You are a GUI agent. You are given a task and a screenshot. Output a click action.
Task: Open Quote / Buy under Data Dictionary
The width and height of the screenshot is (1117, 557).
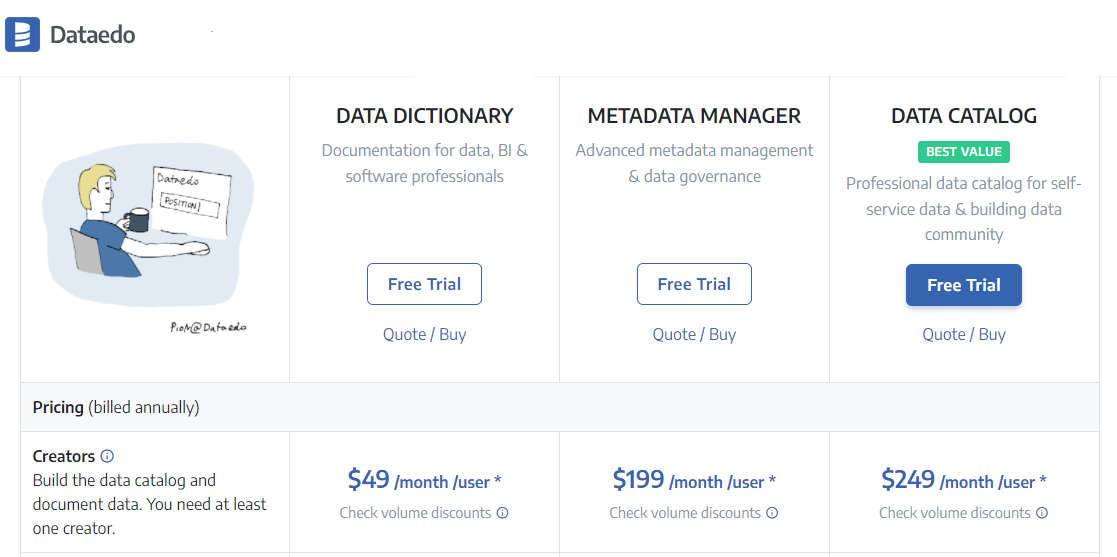[x=425, y=334]
